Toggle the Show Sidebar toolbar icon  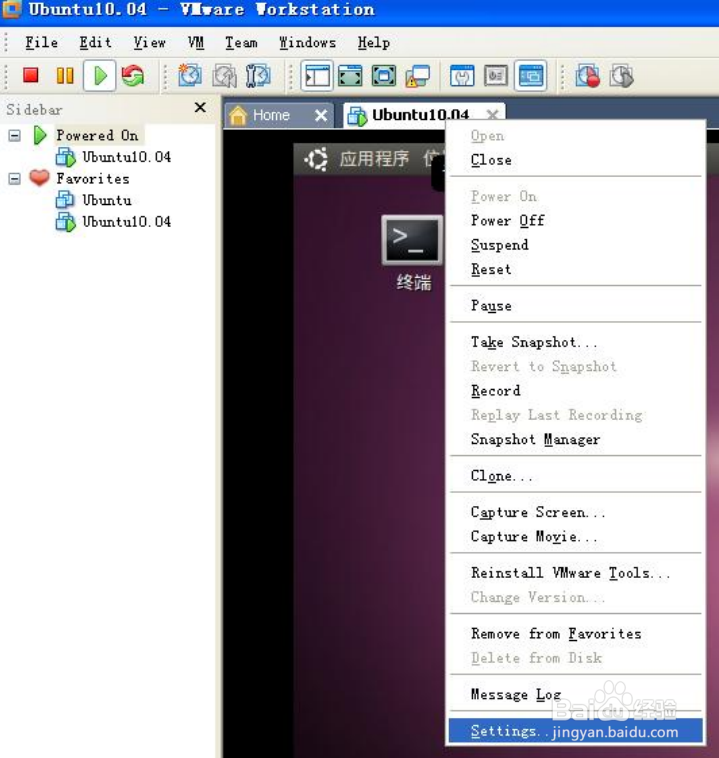coord(317,75)
